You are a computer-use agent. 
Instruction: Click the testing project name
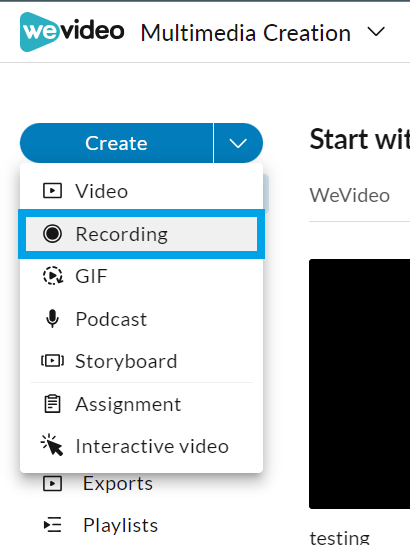point(339,537)
